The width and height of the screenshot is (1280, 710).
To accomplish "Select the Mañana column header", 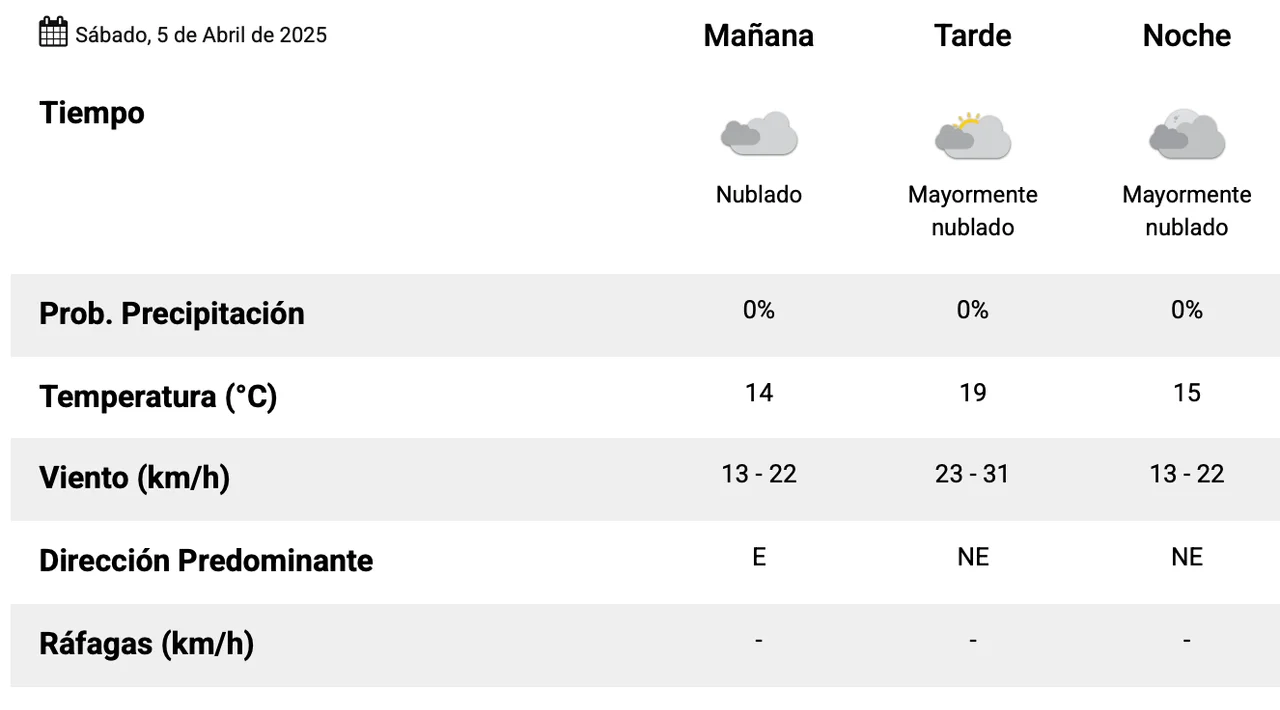I will [758, 36].
